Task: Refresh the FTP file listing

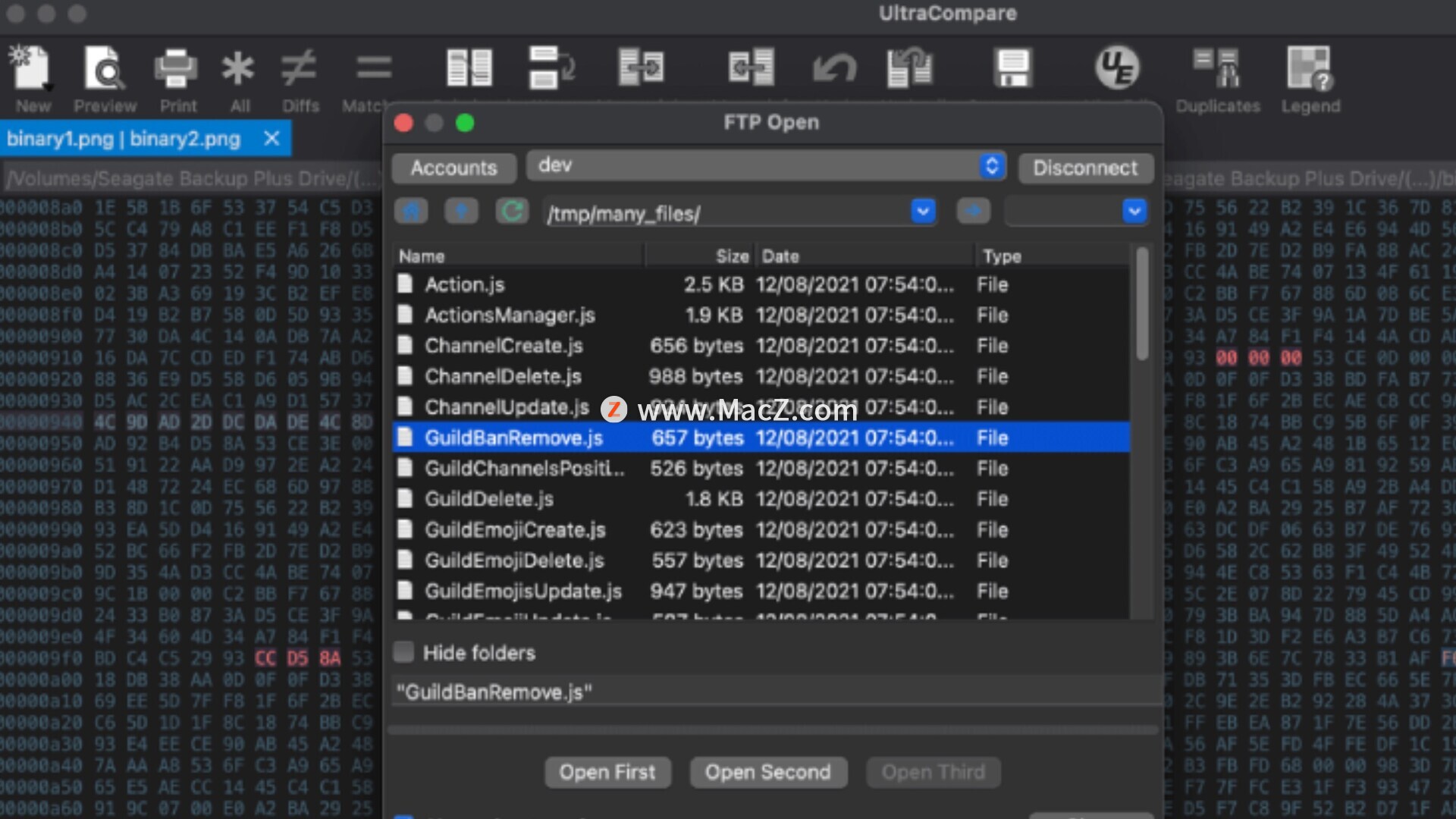Action: pos(512,212)
